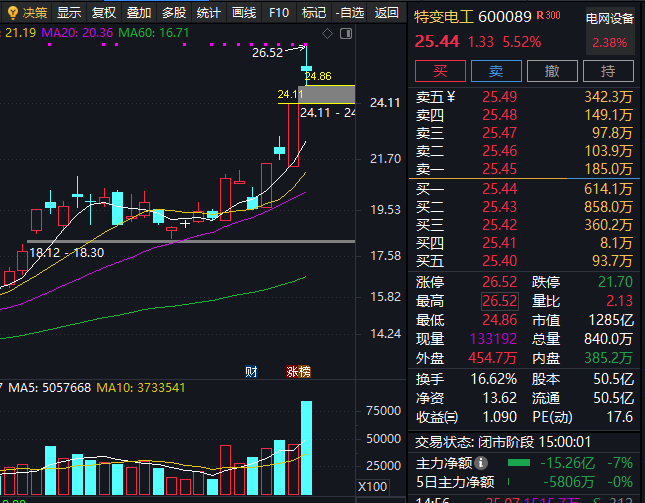Toggle the side panel layout icon

(346, 34)
